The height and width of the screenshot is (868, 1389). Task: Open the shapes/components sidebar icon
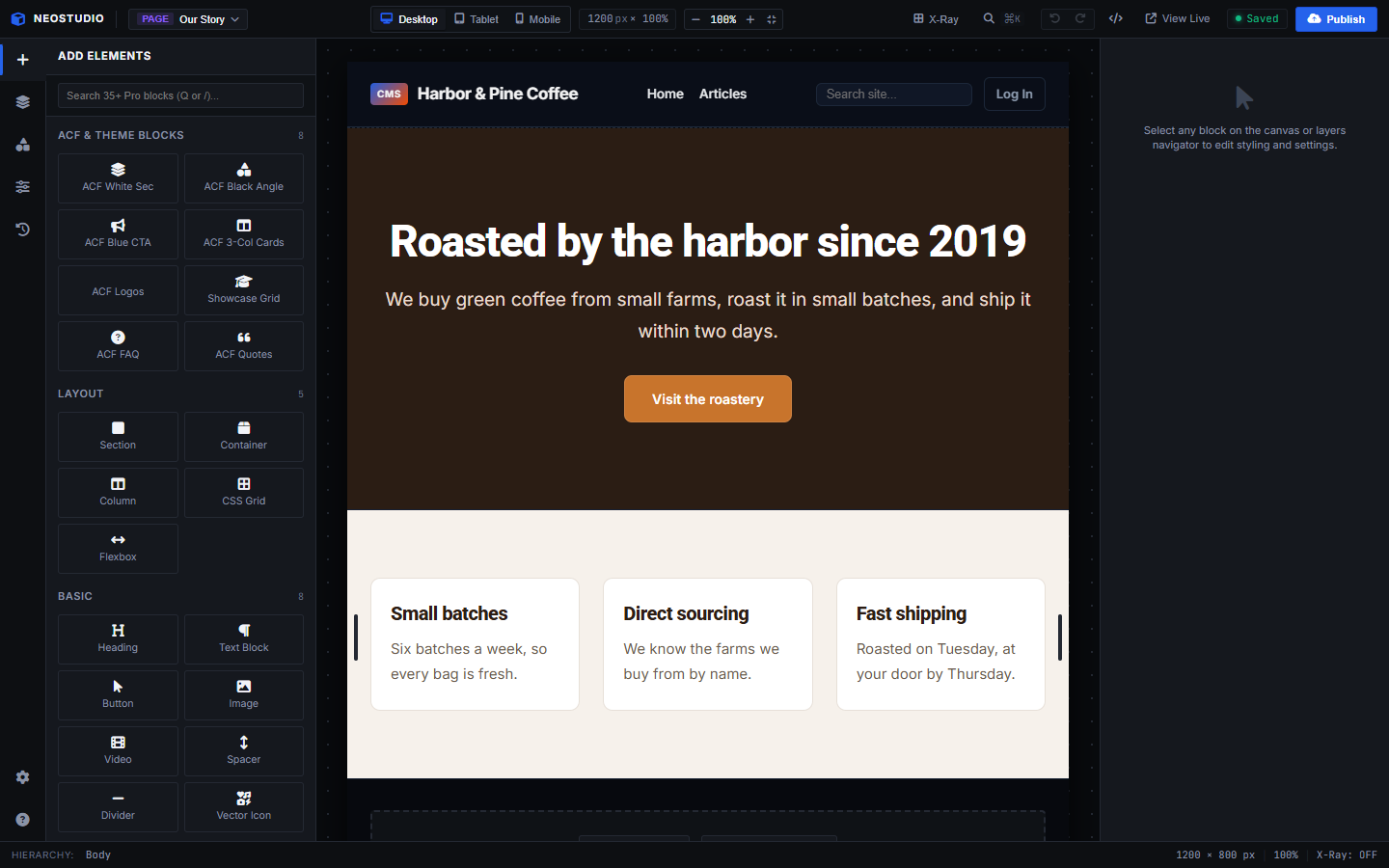(x=22, y=145)
